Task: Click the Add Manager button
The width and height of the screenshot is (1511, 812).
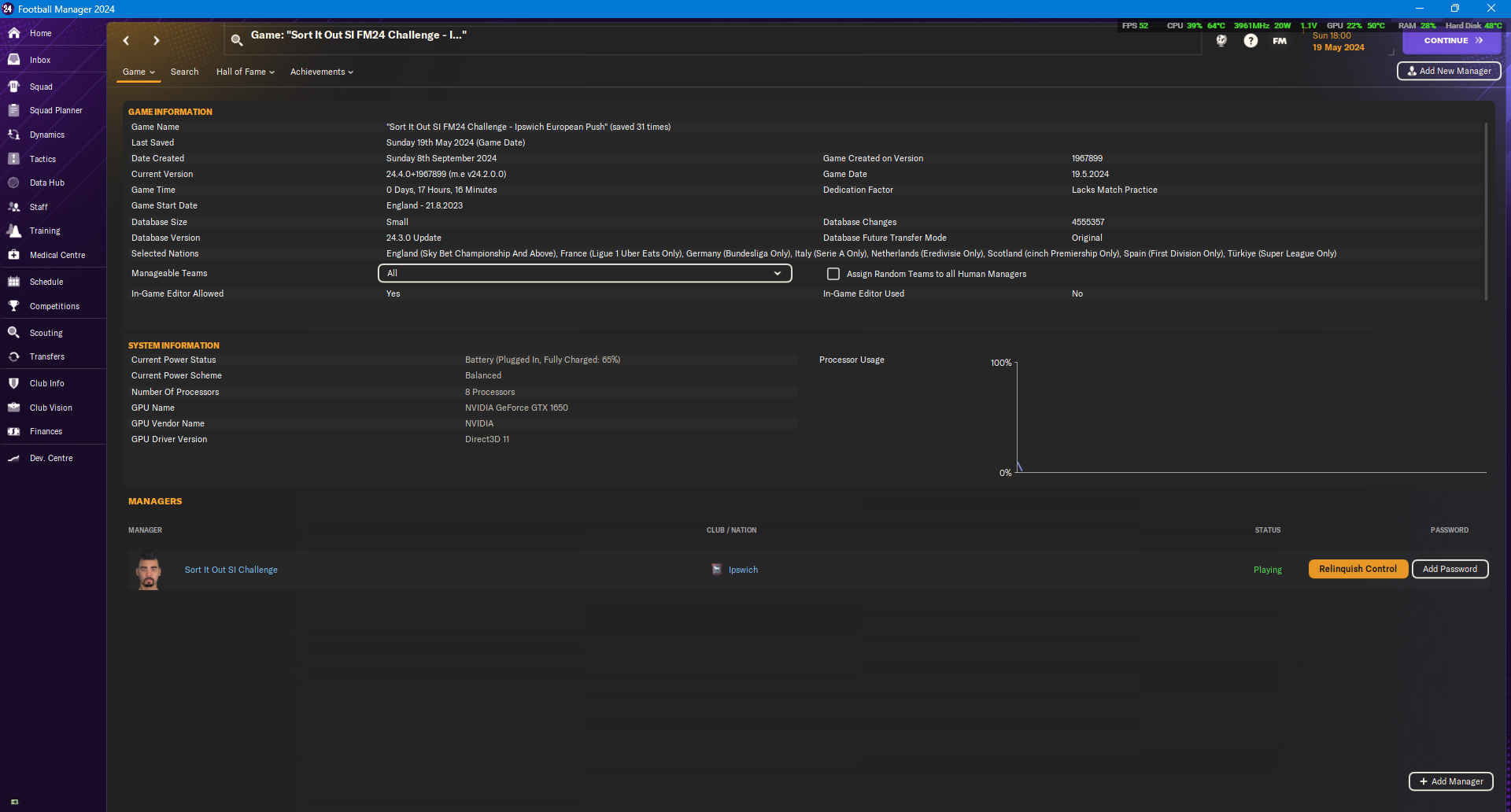Action: click(x=1450, y=781)
